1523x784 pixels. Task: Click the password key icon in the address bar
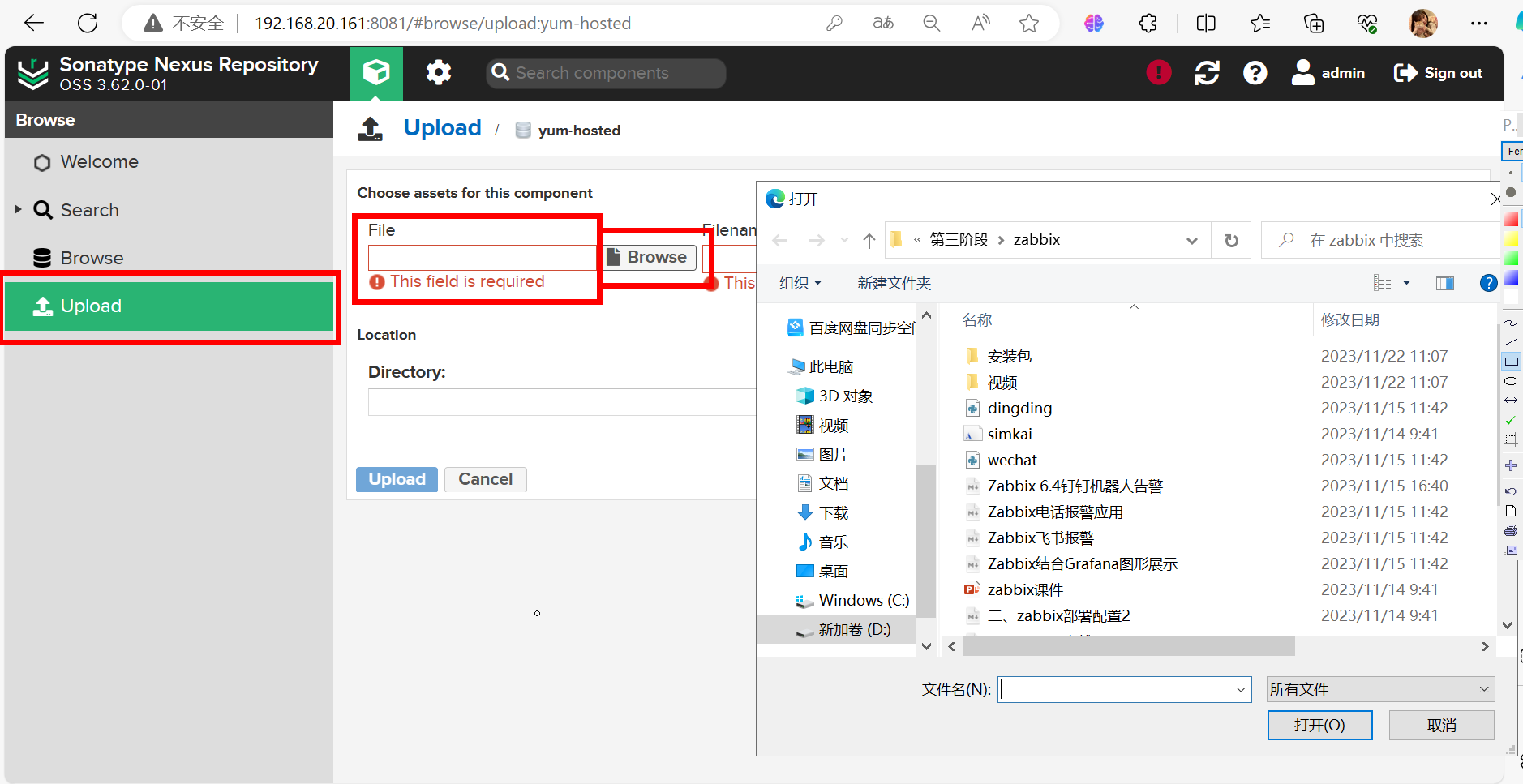point(834,23)
